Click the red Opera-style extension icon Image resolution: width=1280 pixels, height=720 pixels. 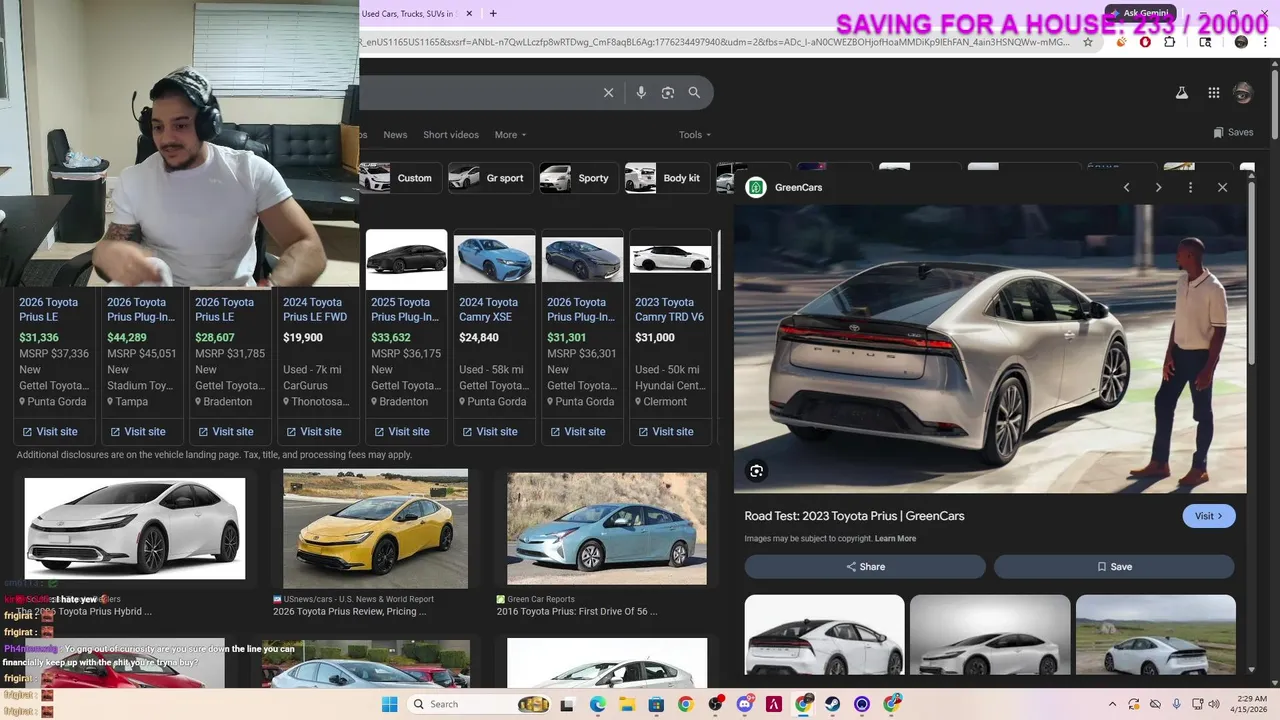point(1145,42)
